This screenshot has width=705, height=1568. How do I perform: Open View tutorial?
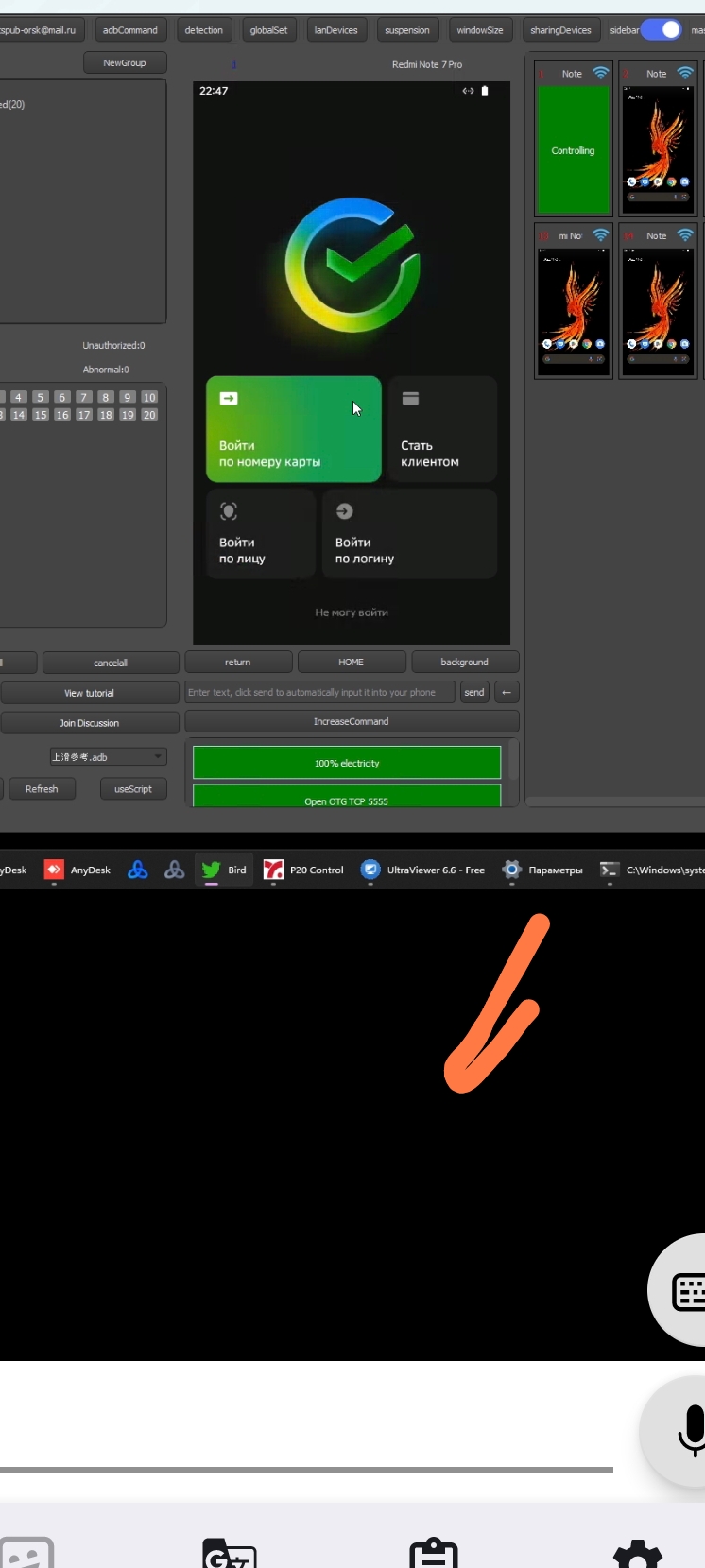point(90,693)
